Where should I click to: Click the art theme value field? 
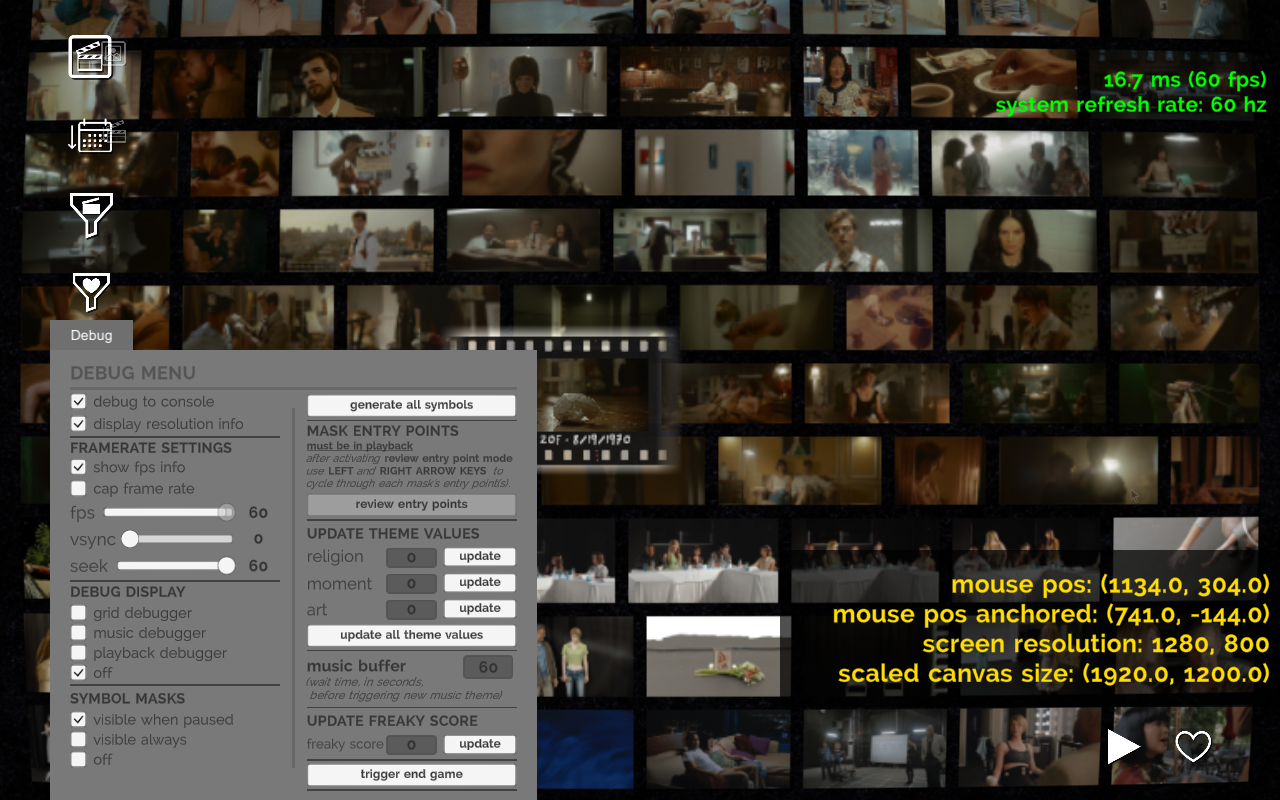(x=411, y=610)
